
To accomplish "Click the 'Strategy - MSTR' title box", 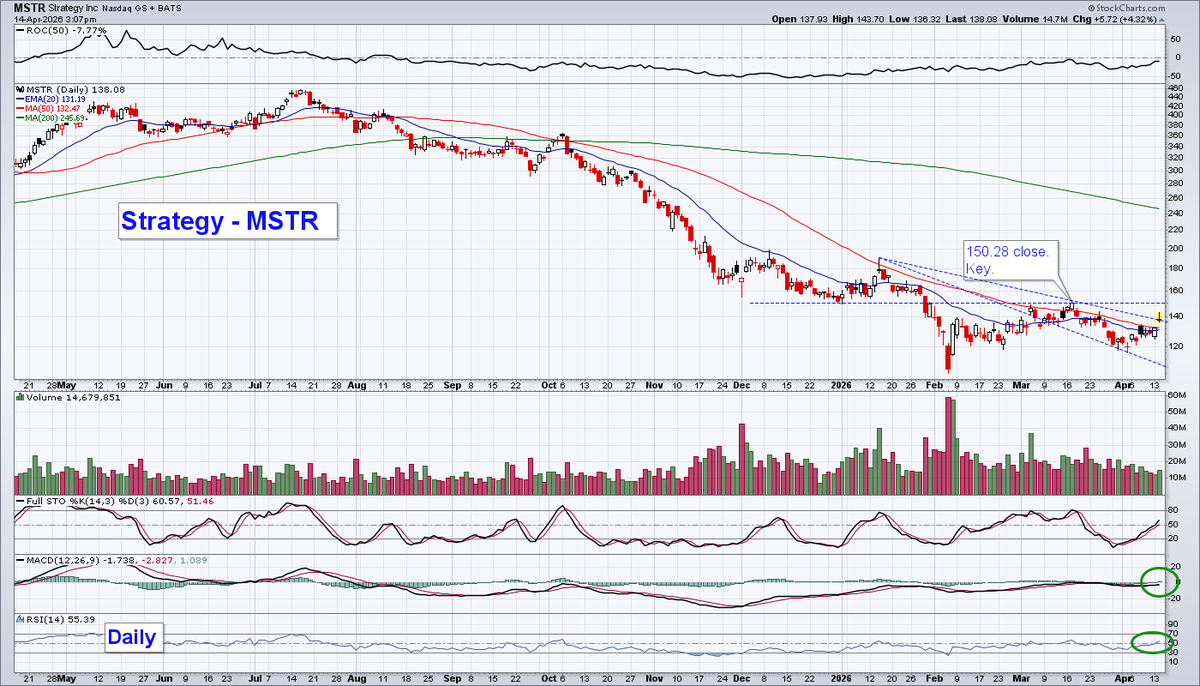I will tap(221, 221).
